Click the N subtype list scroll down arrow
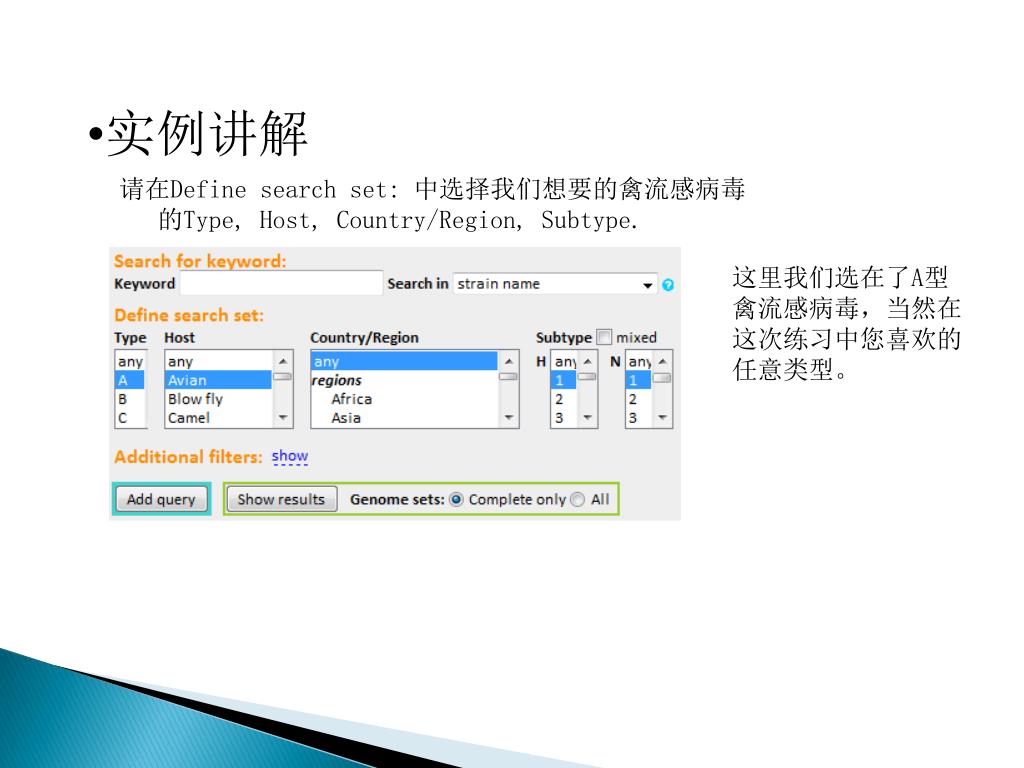Viewport: 1024px width, 768px height. click(x=662, y=418)
